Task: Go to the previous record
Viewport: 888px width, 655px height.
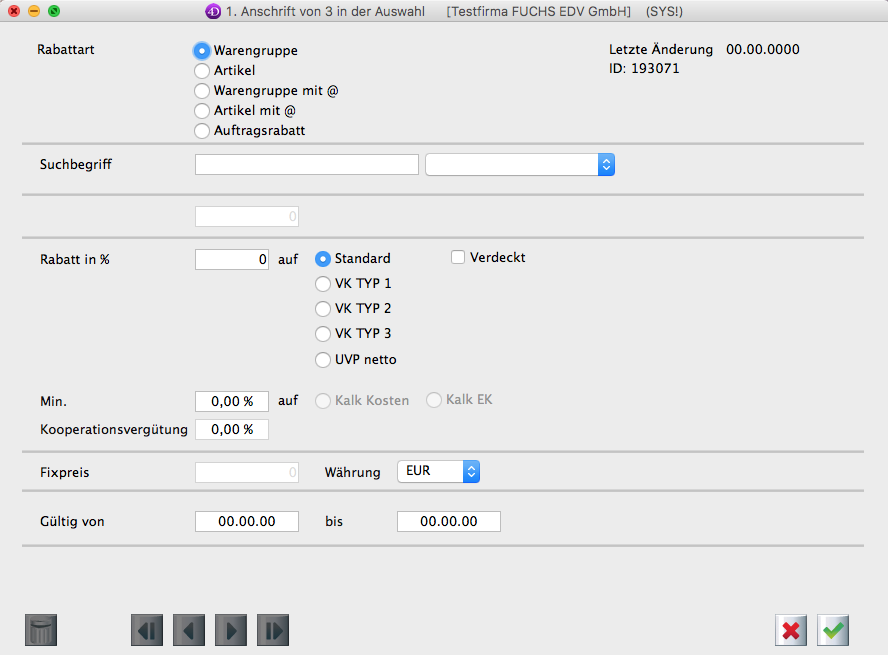Action: tap(189, 630)
